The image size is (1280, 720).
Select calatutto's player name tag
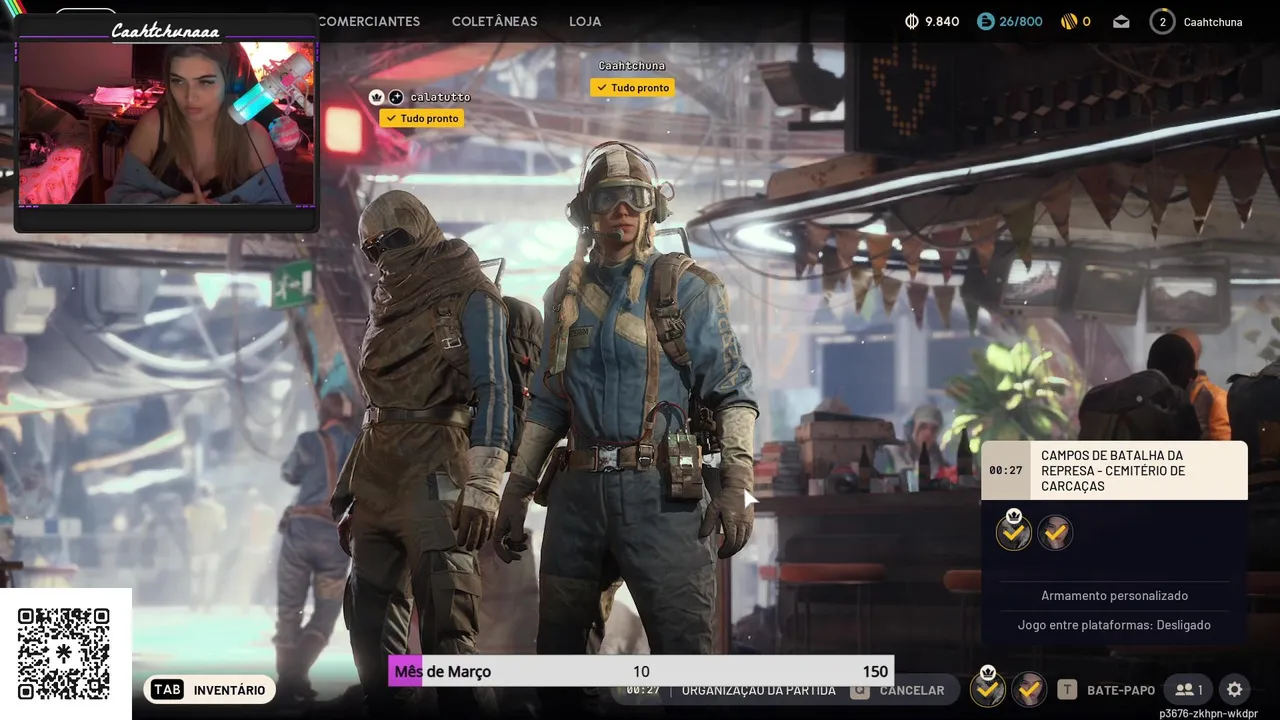pyautogui.click(x=440, y=97)
